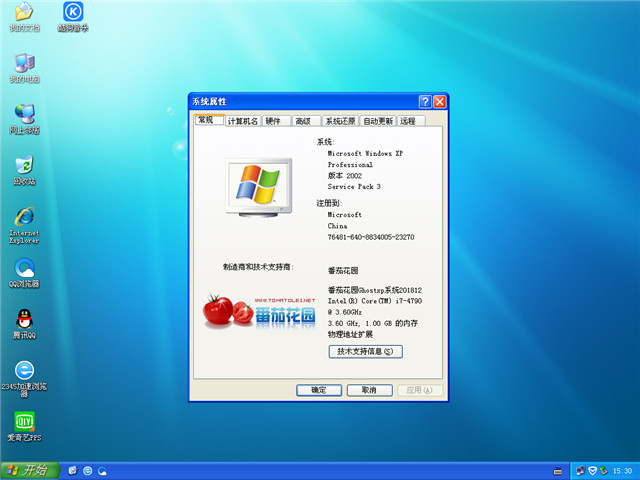The height and width of the screenshot is (480, 640).
Task: Switch to the 常规 tab
Action: tap(208, 120)
